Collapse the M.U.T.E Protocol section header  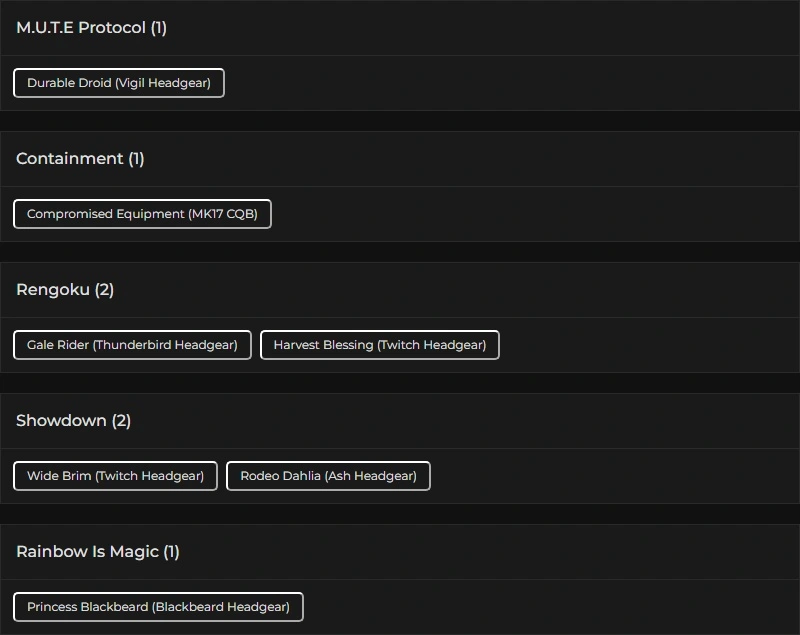pos(82,28)
